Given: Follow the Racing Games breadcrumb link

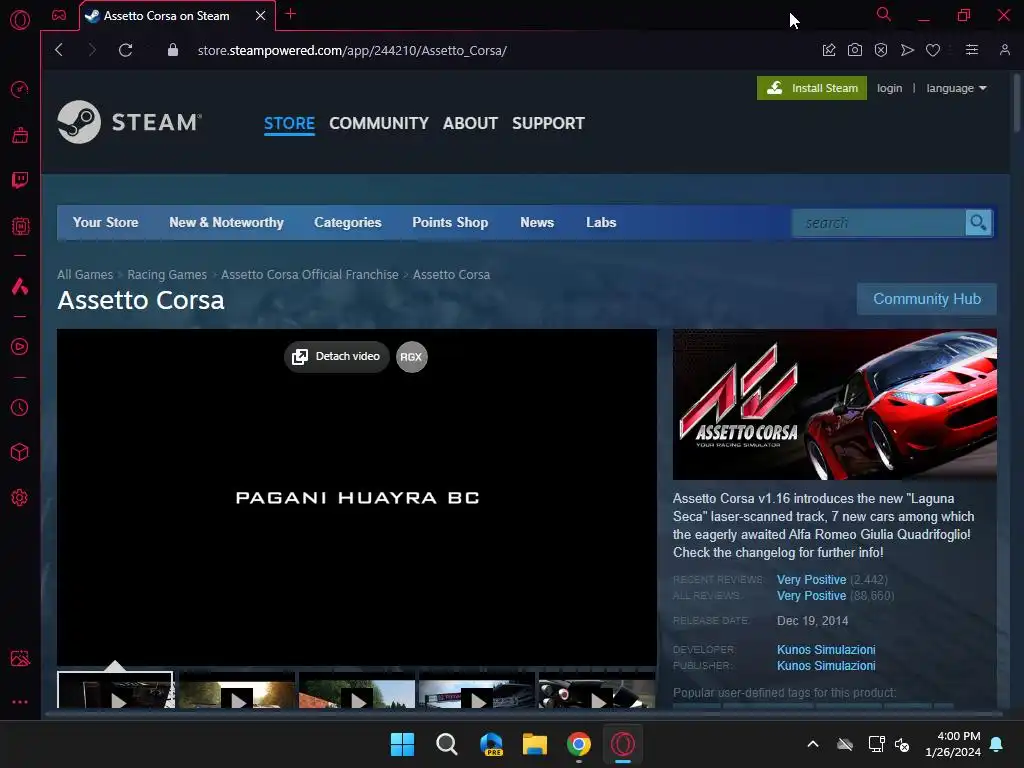Looking at the screenshot, I should 167,274.
